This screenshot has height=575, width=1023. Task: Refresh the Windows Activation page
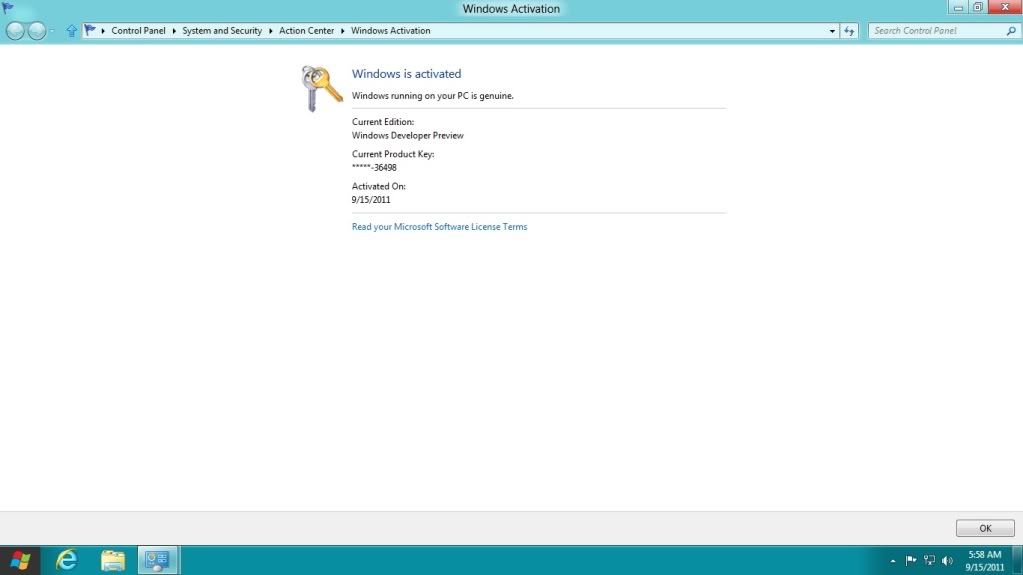[x=849, y=31]
